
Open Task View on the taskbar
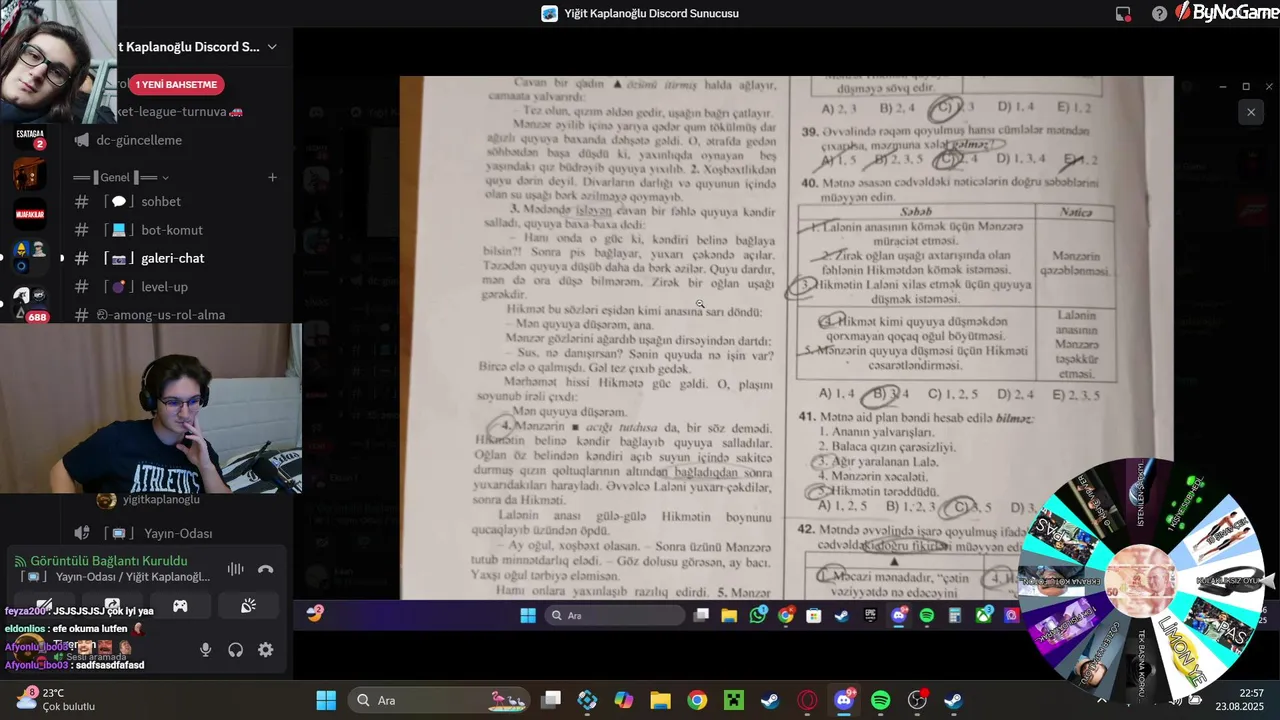coord(551,700)
